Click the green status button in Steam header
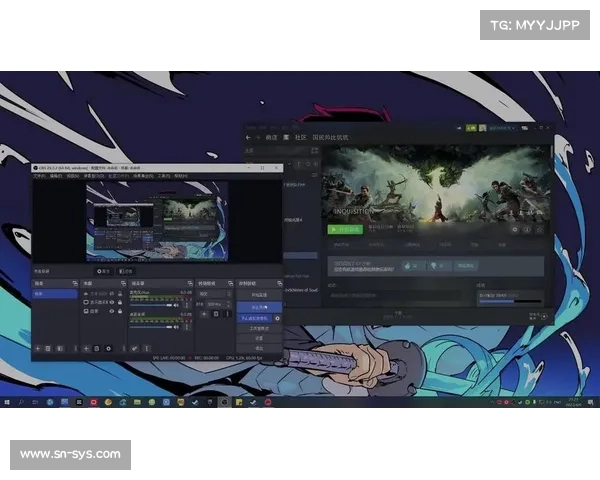 tap(471, 128)
